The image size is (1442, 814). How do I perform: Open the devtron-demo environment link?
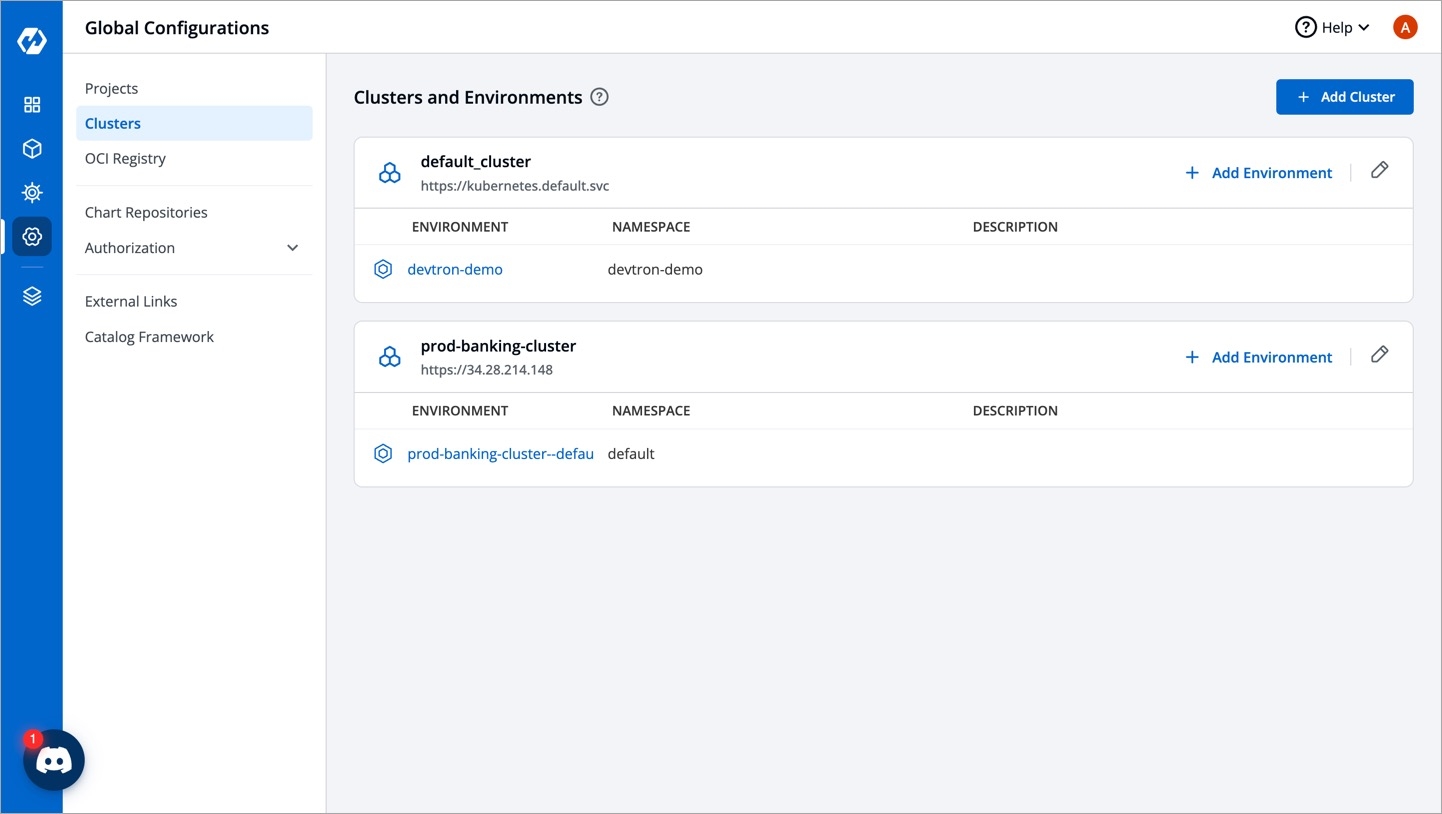(455, 270)
